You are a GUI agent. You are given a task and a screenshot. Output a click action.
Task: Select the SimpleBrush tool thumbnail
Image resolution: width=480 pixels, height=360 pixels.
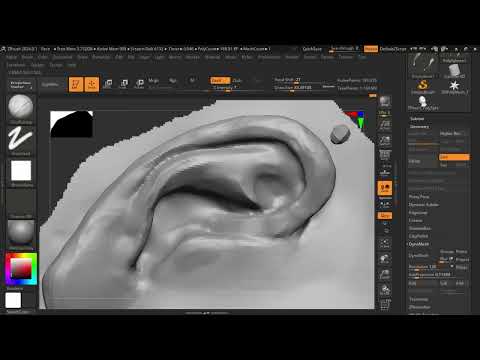click(x=423, y=86)
